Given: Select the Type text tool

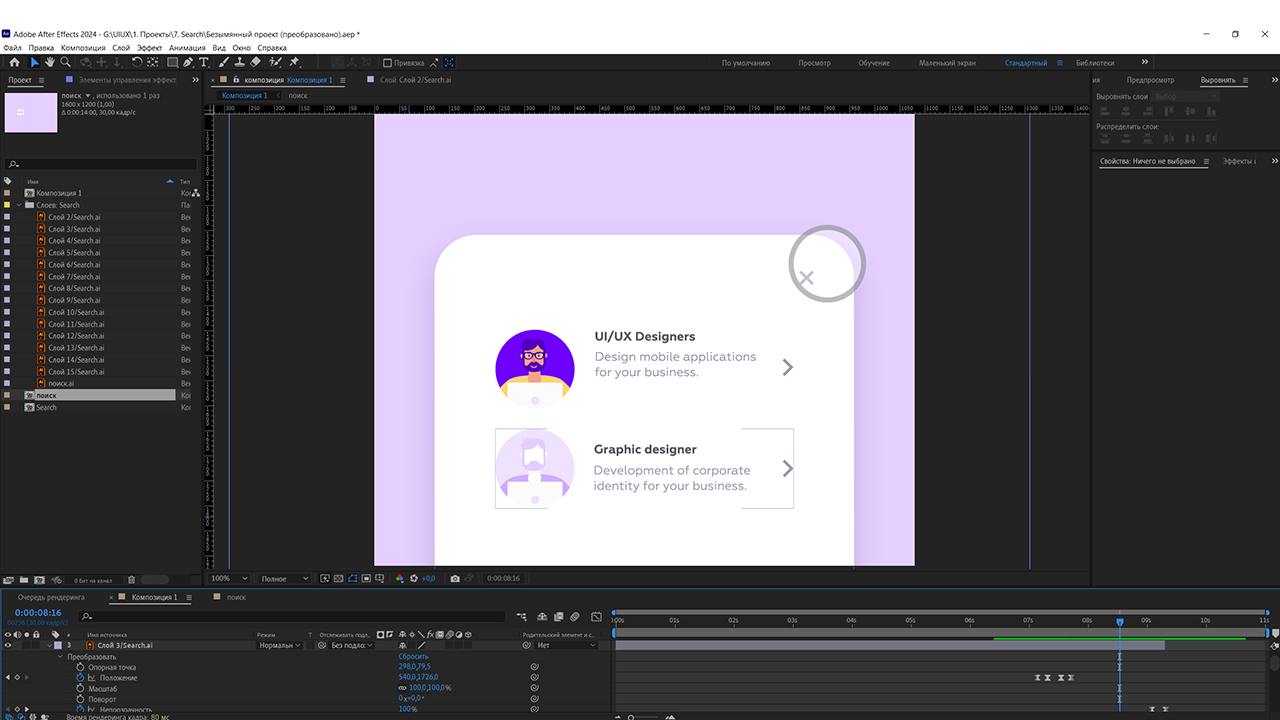Looking at the screenshot, I should pos(204,62).
